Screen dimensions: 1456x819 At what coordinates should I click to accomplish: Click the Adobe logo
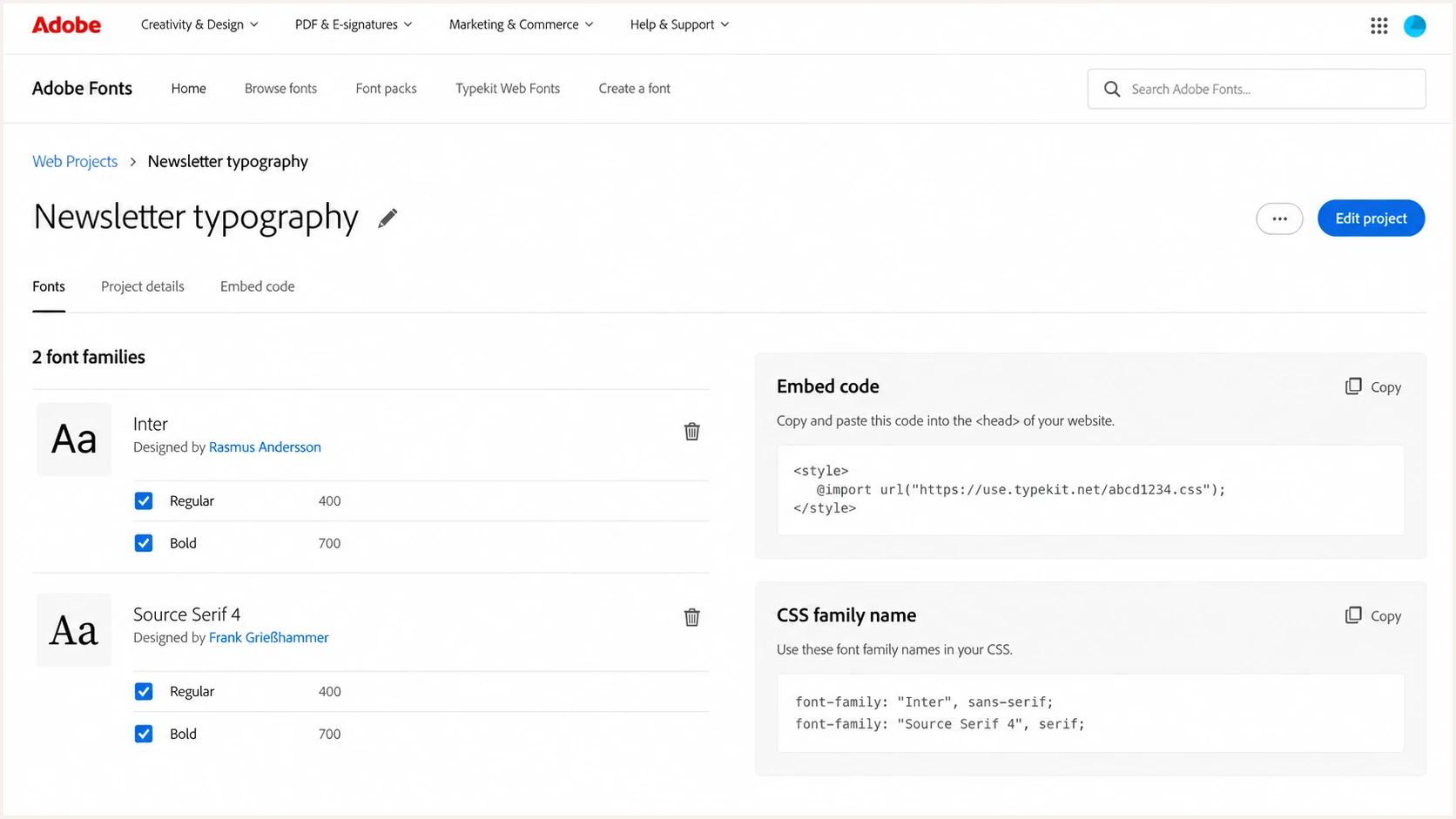[x=66, y=25]
